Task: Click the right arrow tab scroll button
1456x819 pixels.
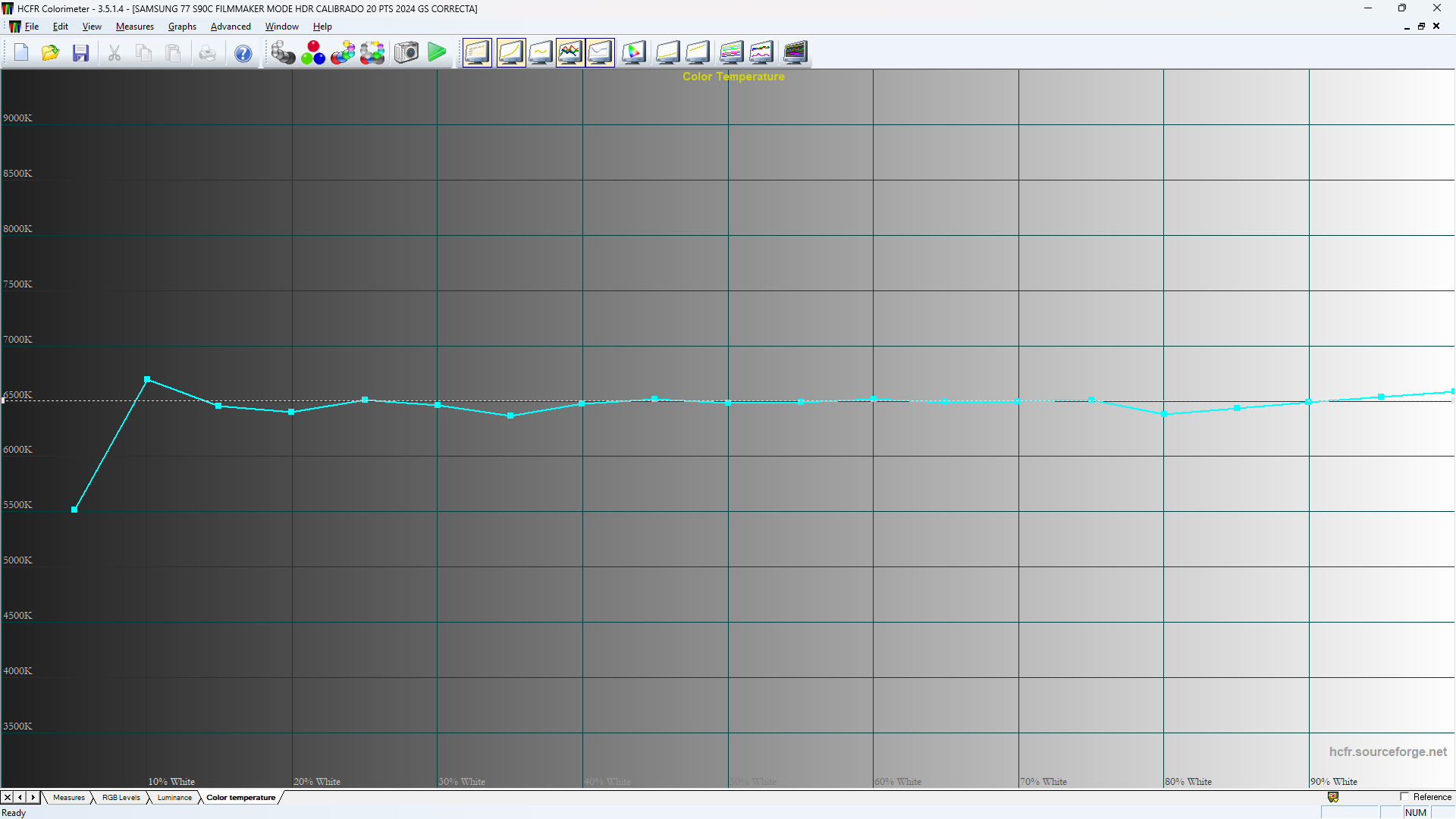Action: pos(33,797)
